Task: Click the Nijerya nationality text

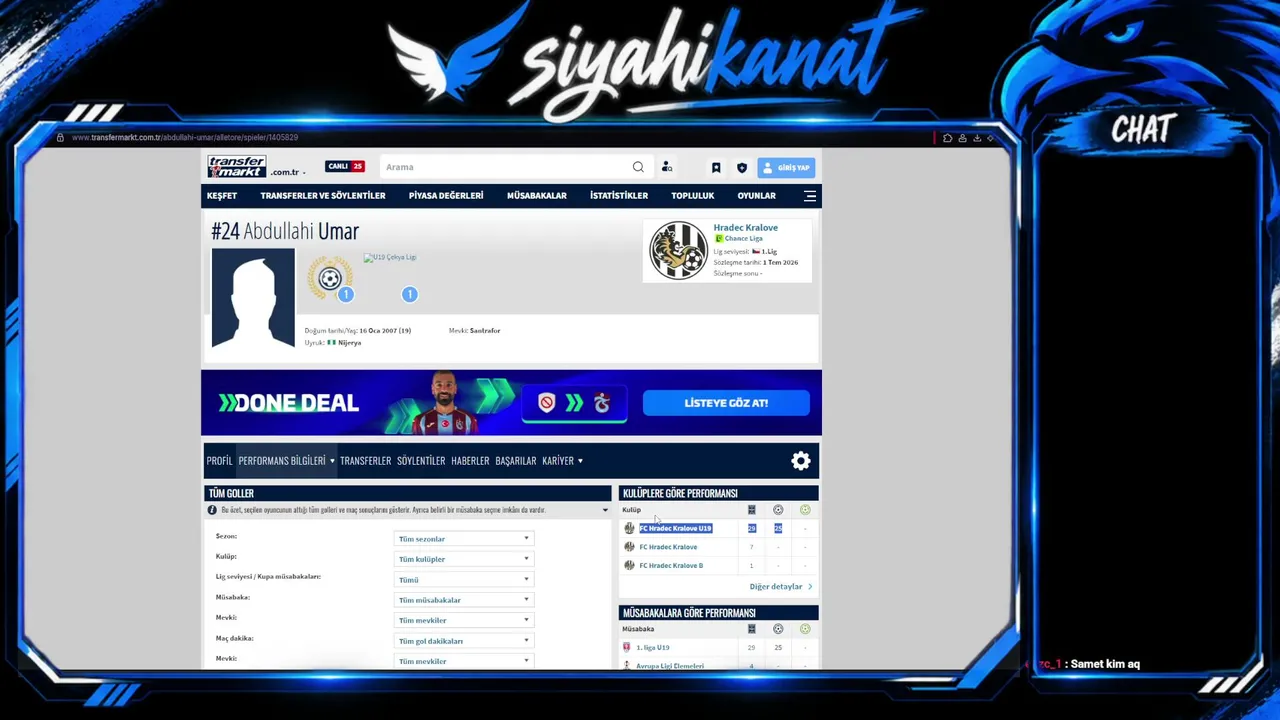Action: point(349,343)
